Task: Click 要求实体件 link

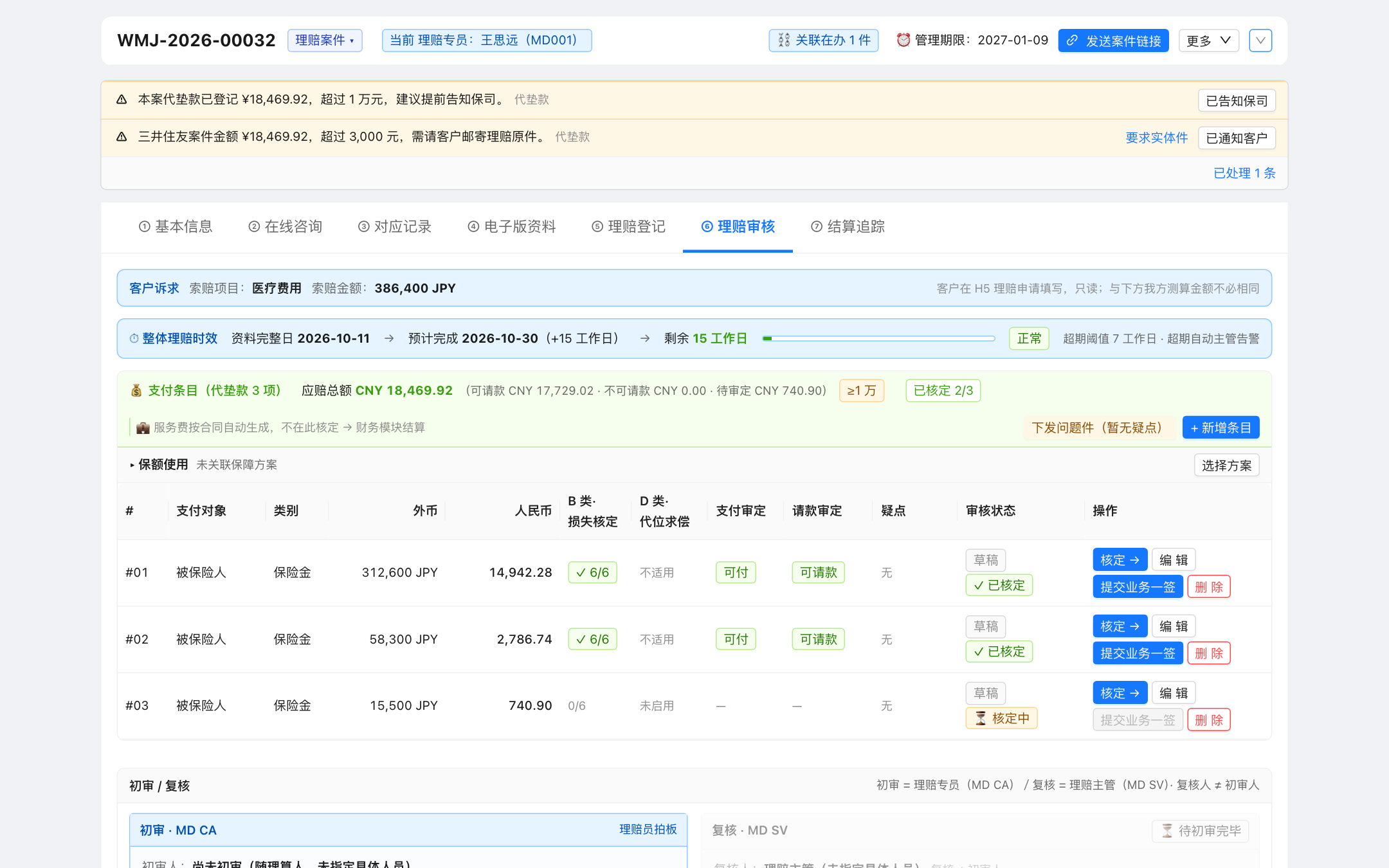Action: click(1157, 138)
